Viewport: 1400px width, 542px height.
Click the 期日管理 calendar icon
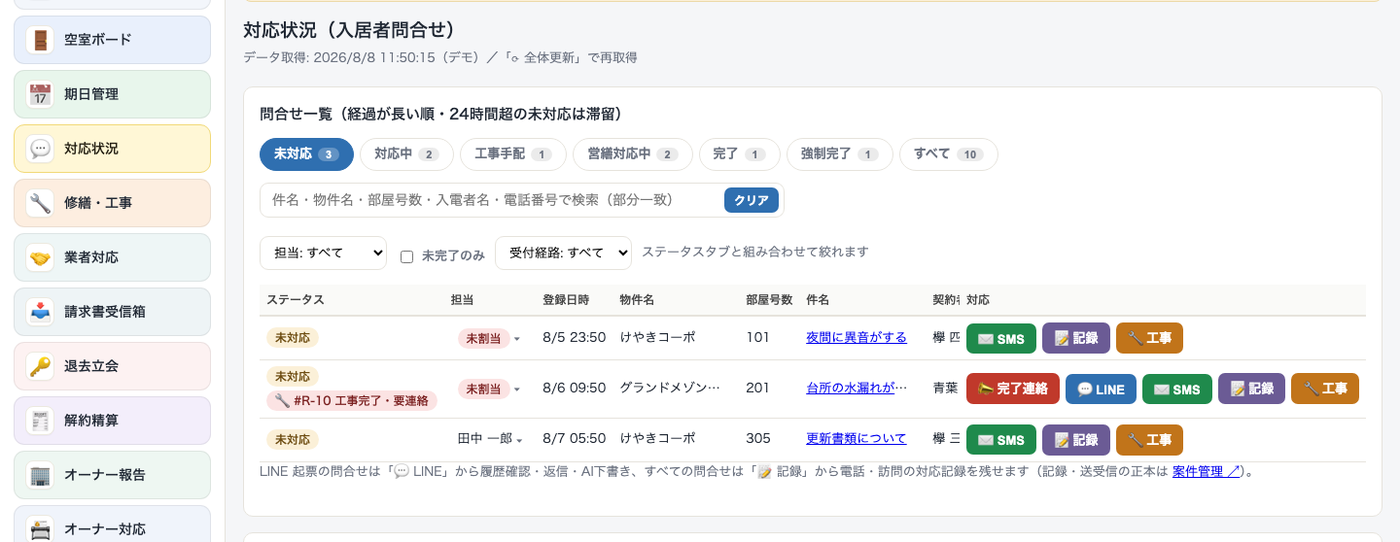click(x=40, y=94)
